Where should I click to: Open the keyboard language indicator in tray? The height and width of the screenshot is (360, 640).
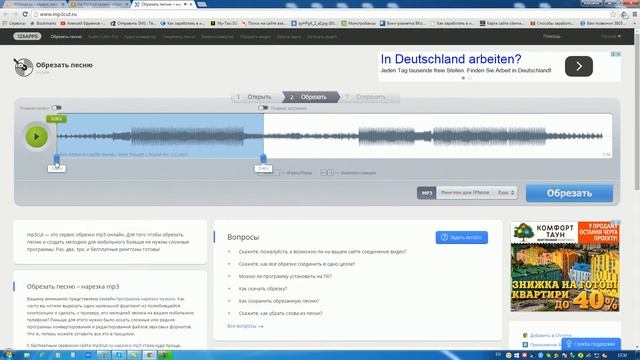pyautogui.click(x=498, y=355)
